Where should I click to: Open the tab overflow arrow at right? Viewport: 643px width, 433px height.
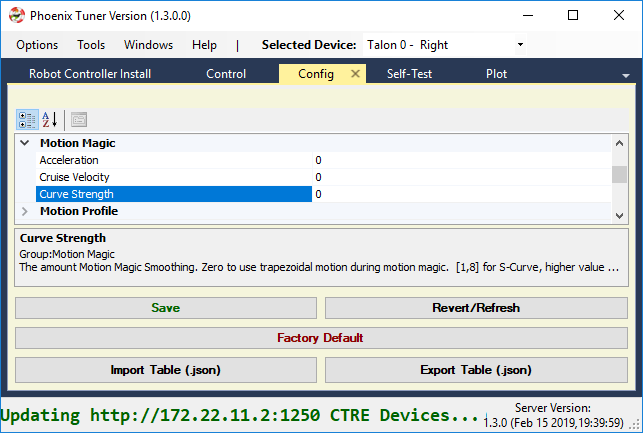625,75
